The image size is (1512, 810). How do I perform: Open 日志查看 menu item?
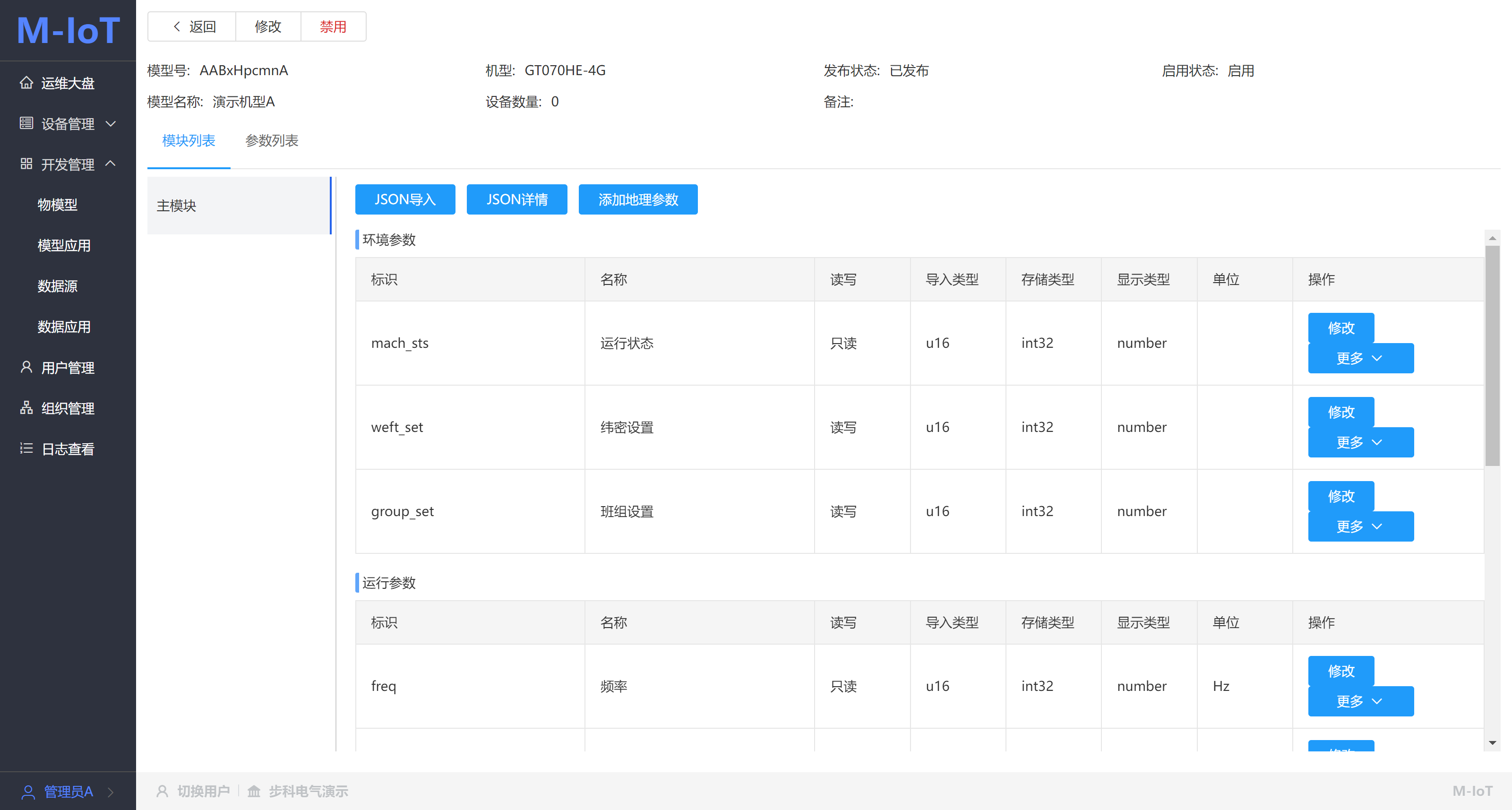tap(68, 448)
